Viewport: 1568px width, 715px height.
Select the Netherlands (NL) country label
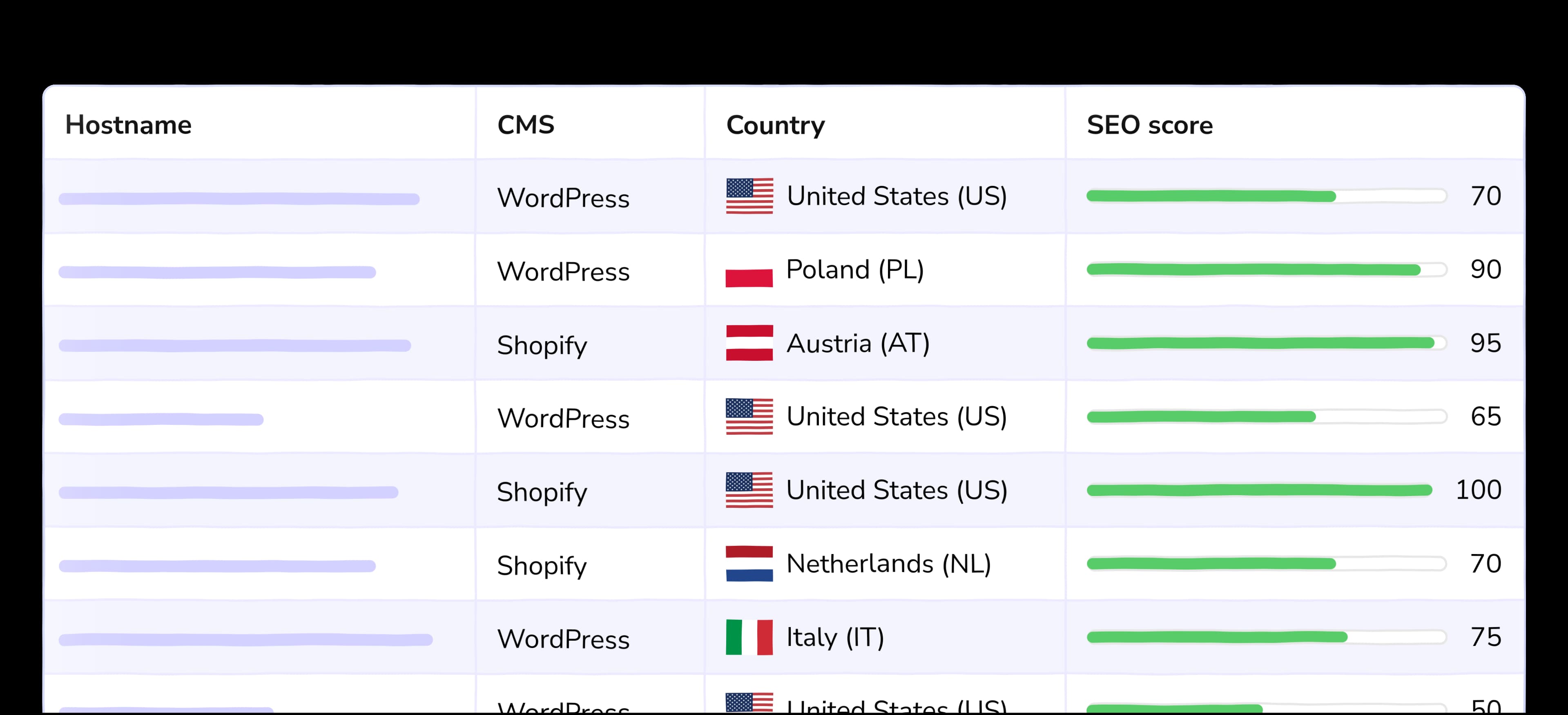tap(888, 564)
